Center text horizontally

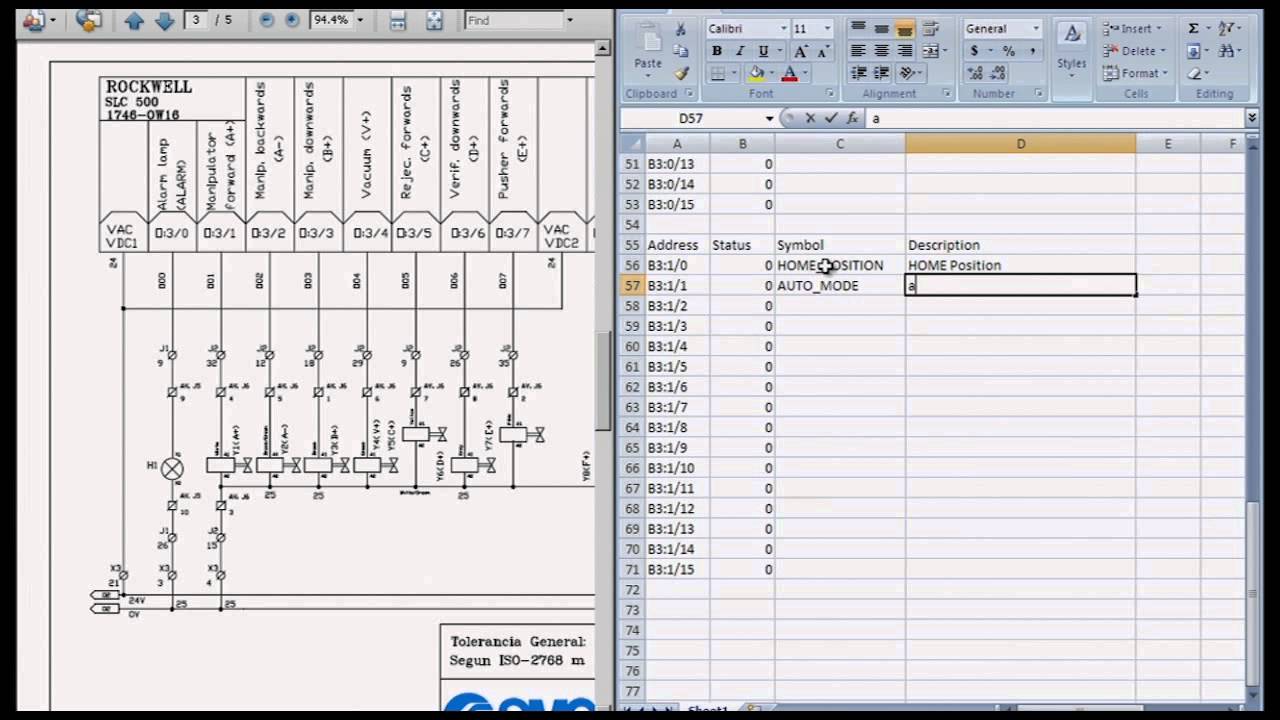881,51
